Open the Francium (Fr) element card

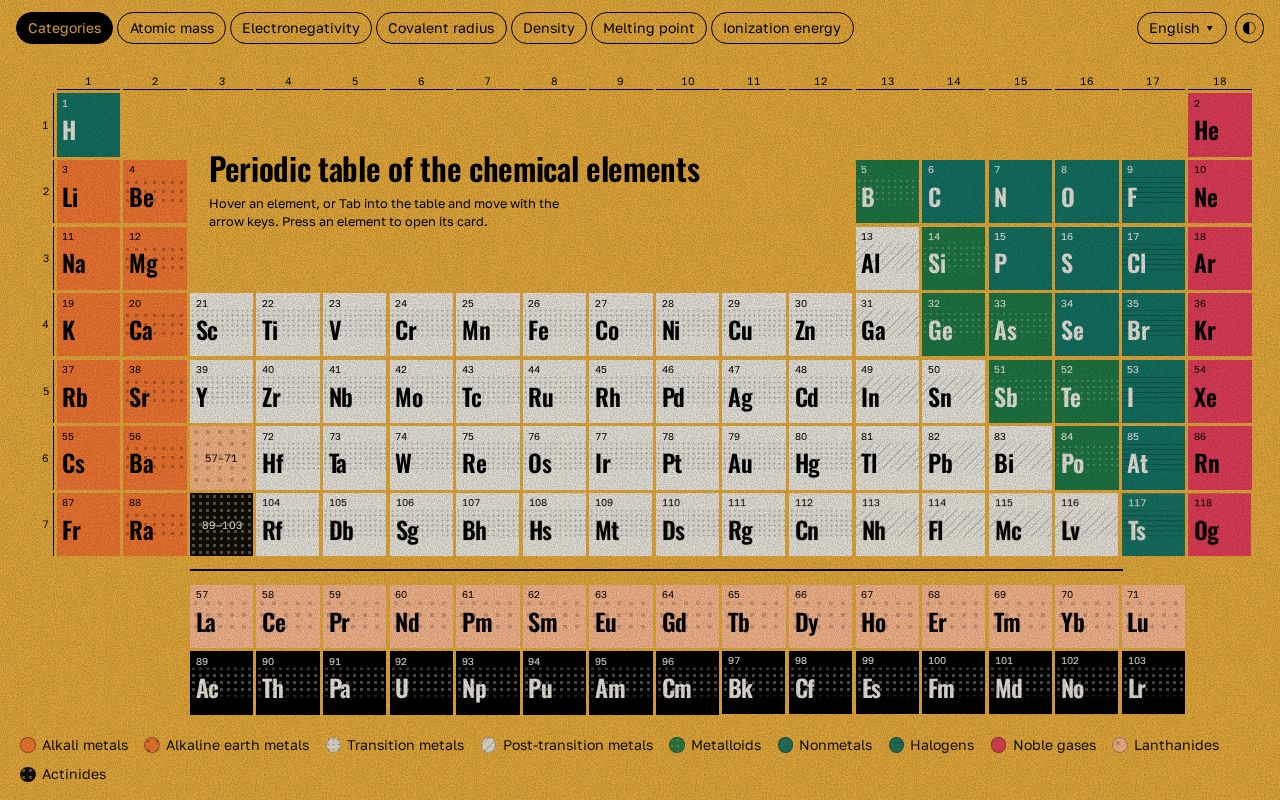click(x=88, y=525)
